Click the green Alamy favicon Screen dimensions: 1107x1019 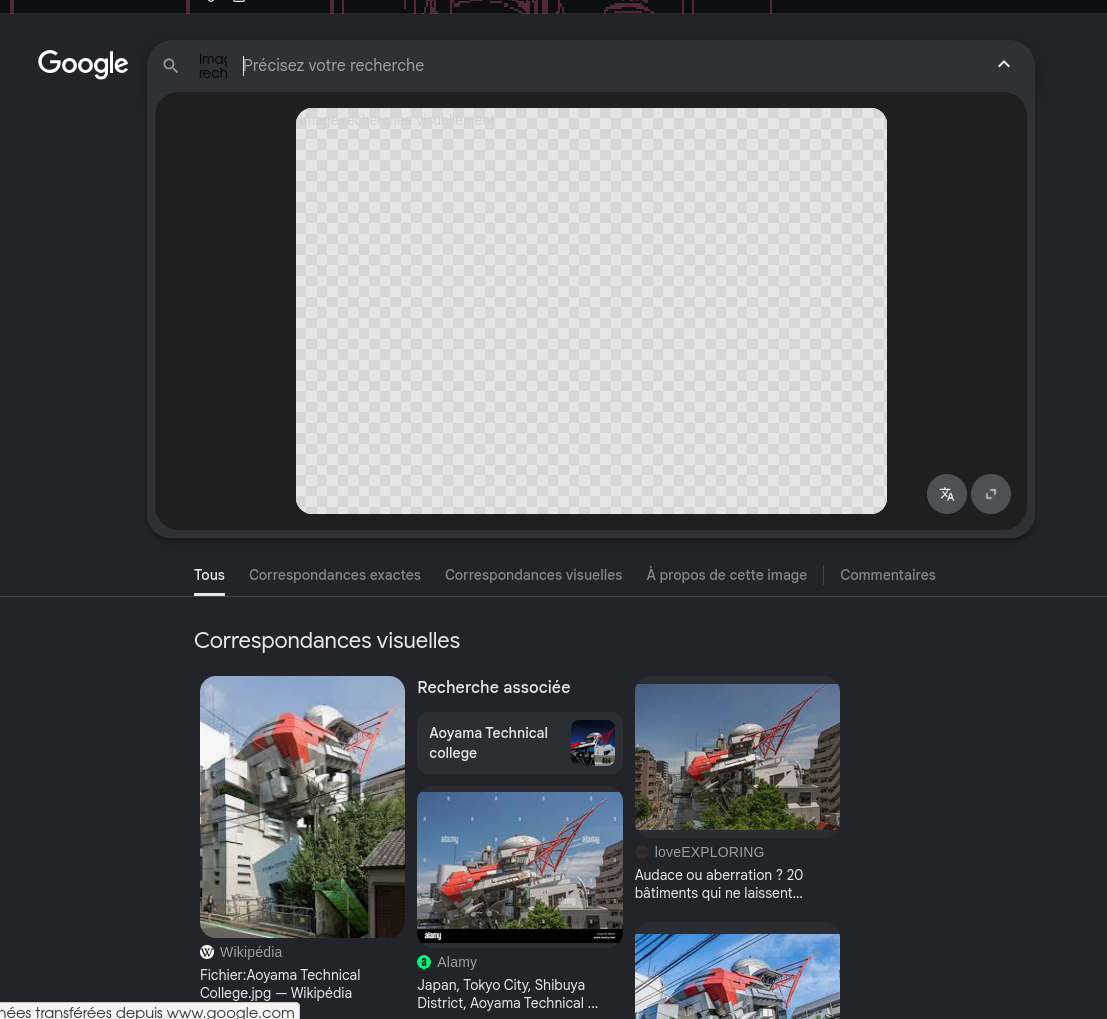(424, 962)
